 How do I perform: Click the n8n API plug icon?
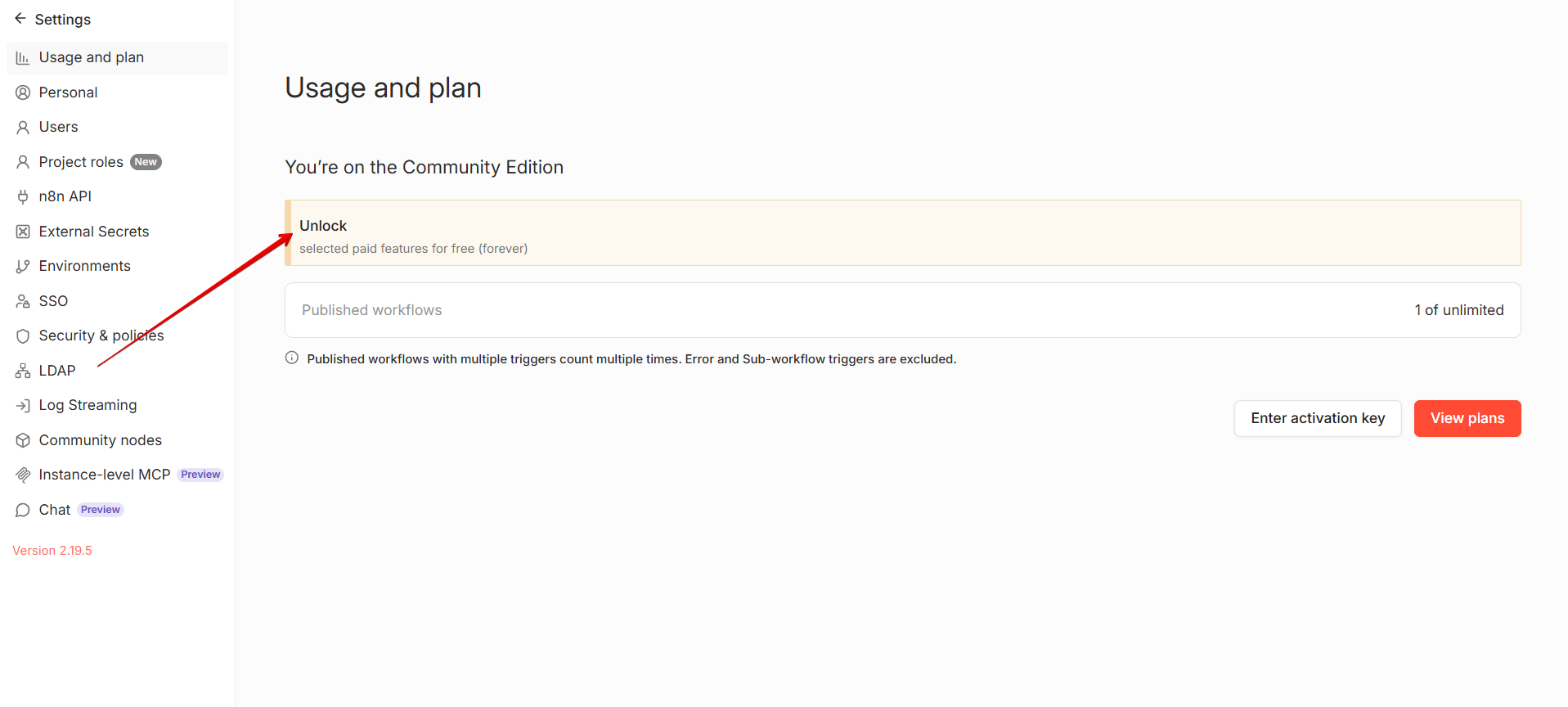(x=23, y=197)
